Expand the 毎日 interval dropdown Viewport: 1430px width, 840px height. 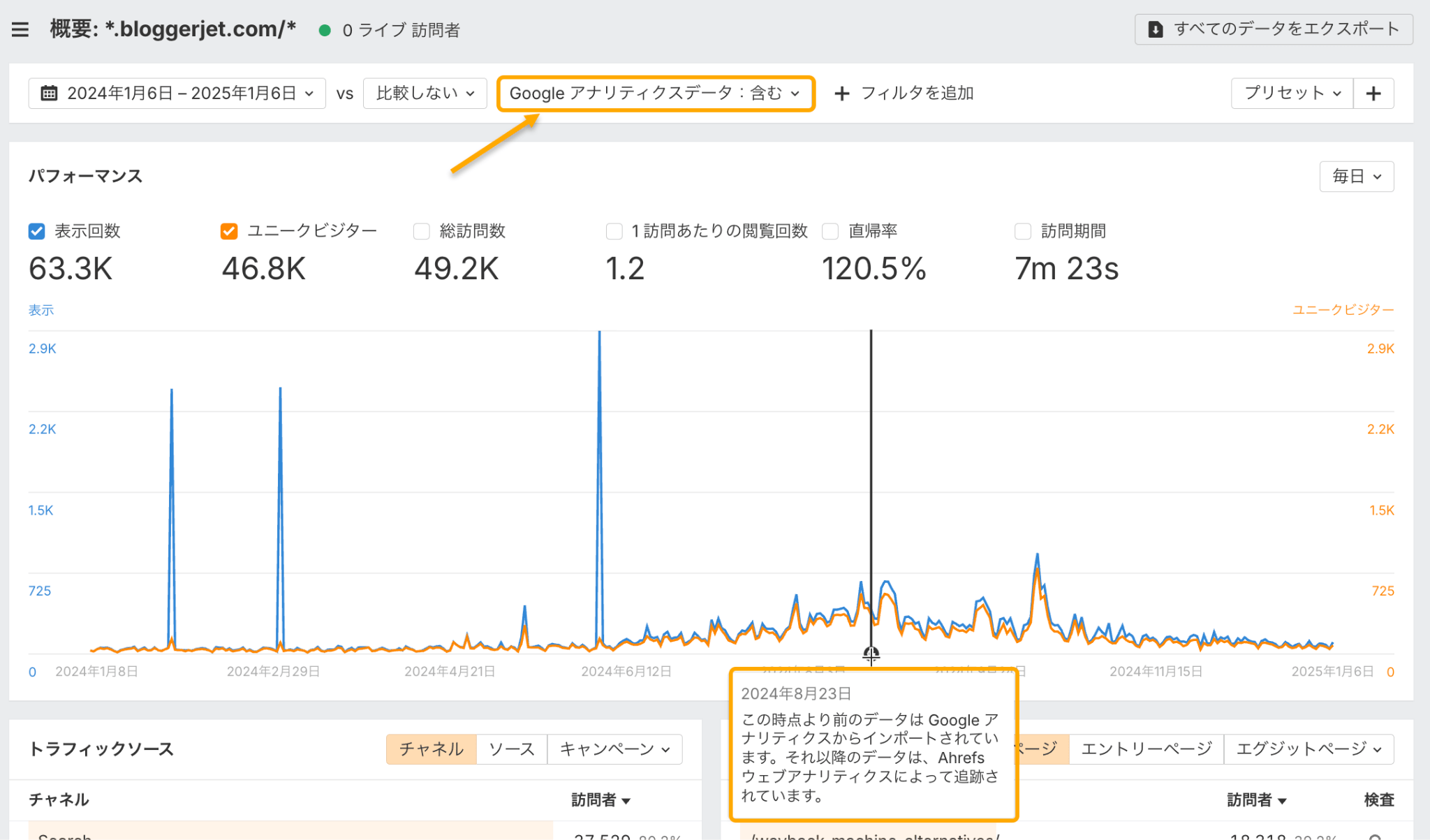click(1356, 177)
